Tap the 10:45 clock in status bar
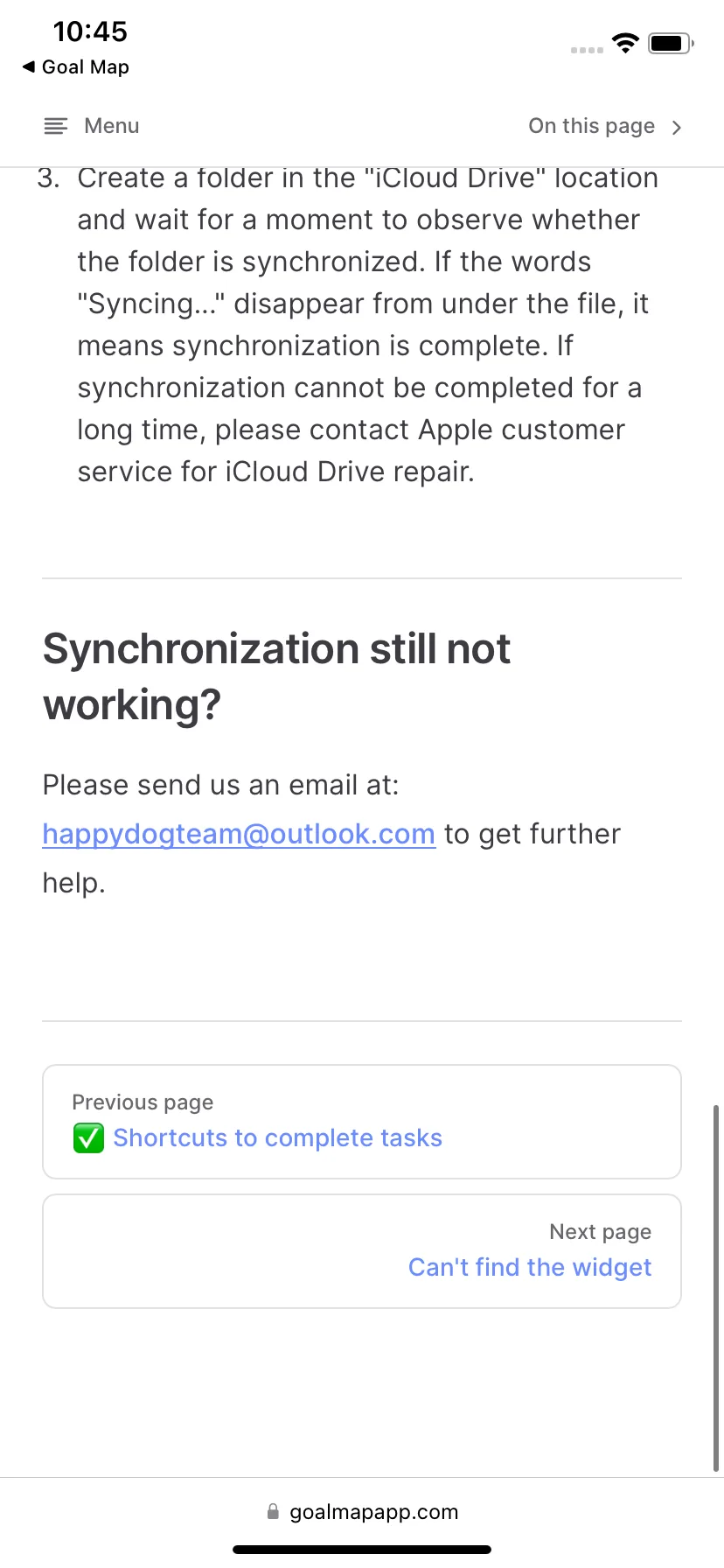 click(90, 31)
